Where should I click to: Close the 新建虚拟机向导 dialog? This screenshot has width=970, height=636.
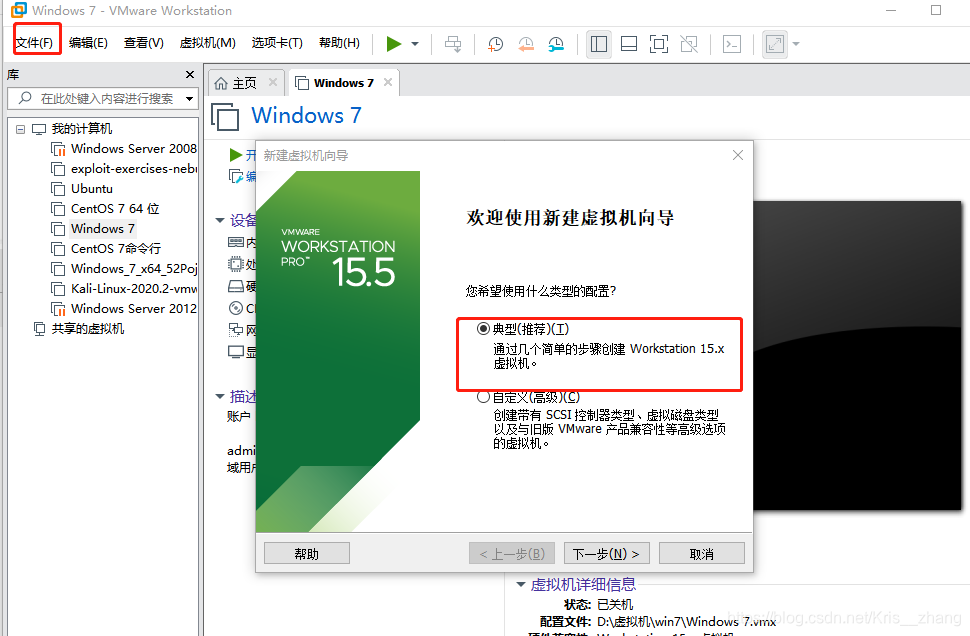(737, 155)
